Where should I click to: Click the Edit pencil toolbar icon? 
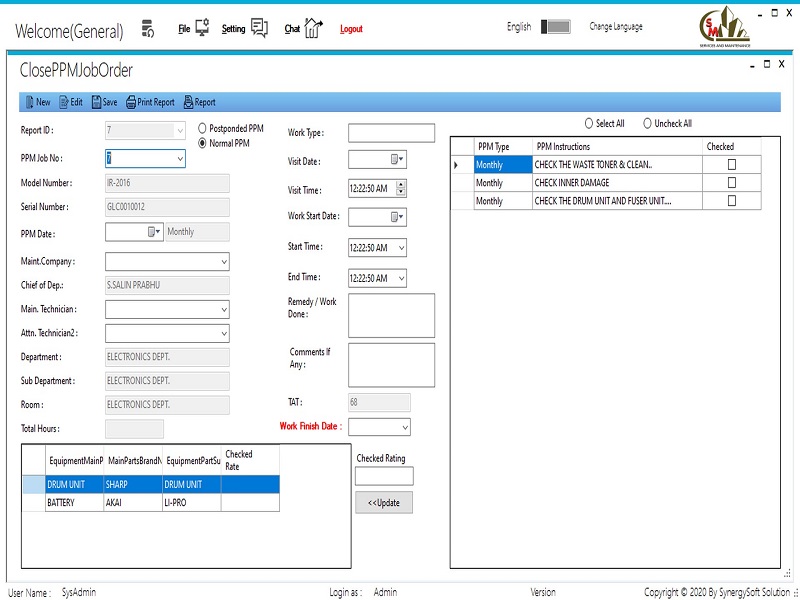pos(64,102)
